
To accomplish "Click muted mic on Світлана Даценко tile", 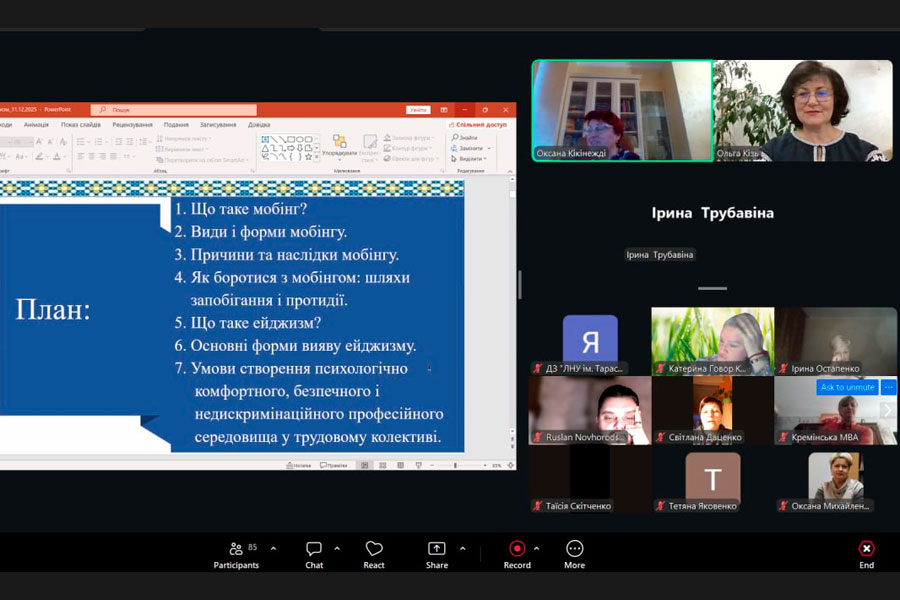I will pyautogui.click(x=661, y=437).
